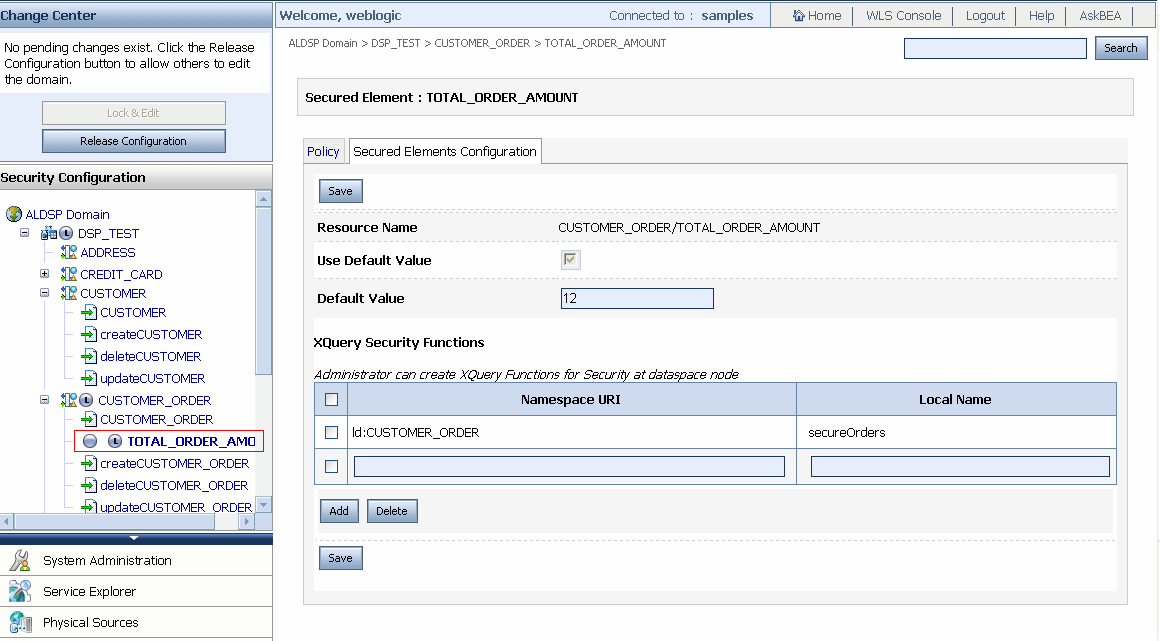
Task: Click the Physical Sources icon
Action: (20, 622)
